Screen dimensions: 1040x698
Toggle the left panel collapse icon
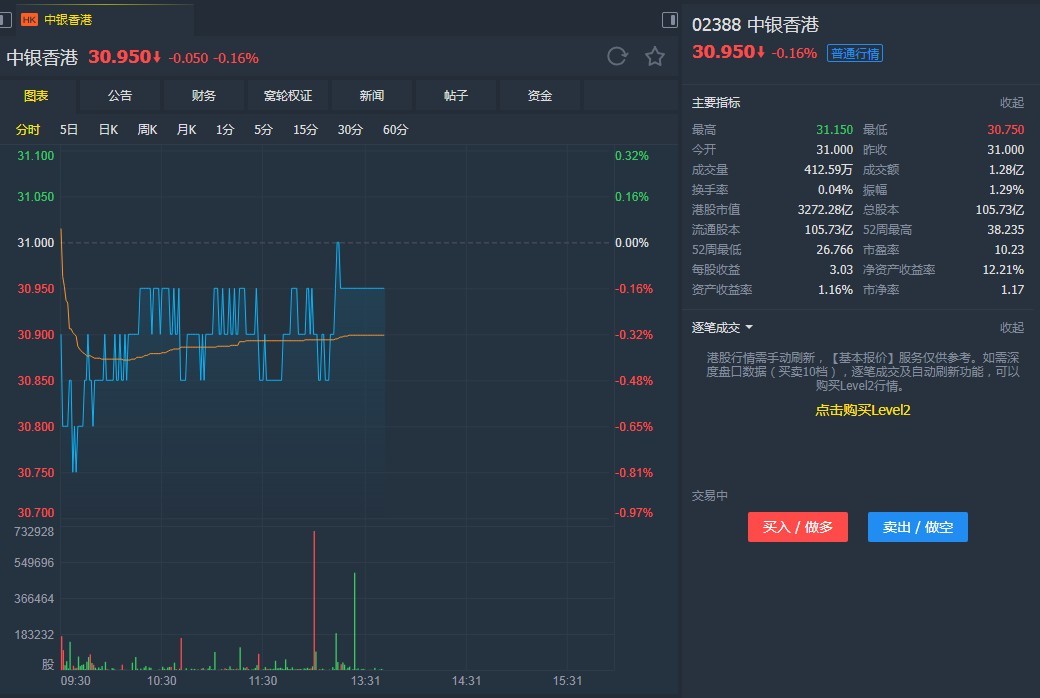[x=5, y=20]
